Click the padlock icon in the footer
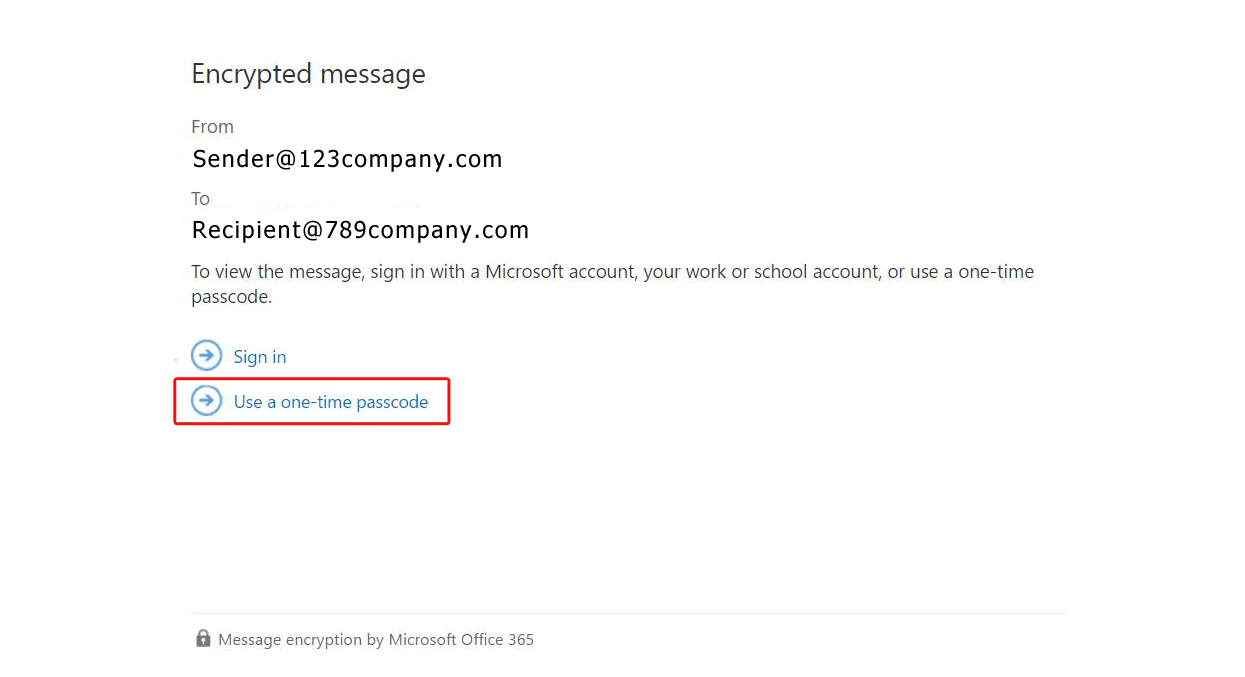Screen dimensions: 1245x677 (x=203, y=638)
